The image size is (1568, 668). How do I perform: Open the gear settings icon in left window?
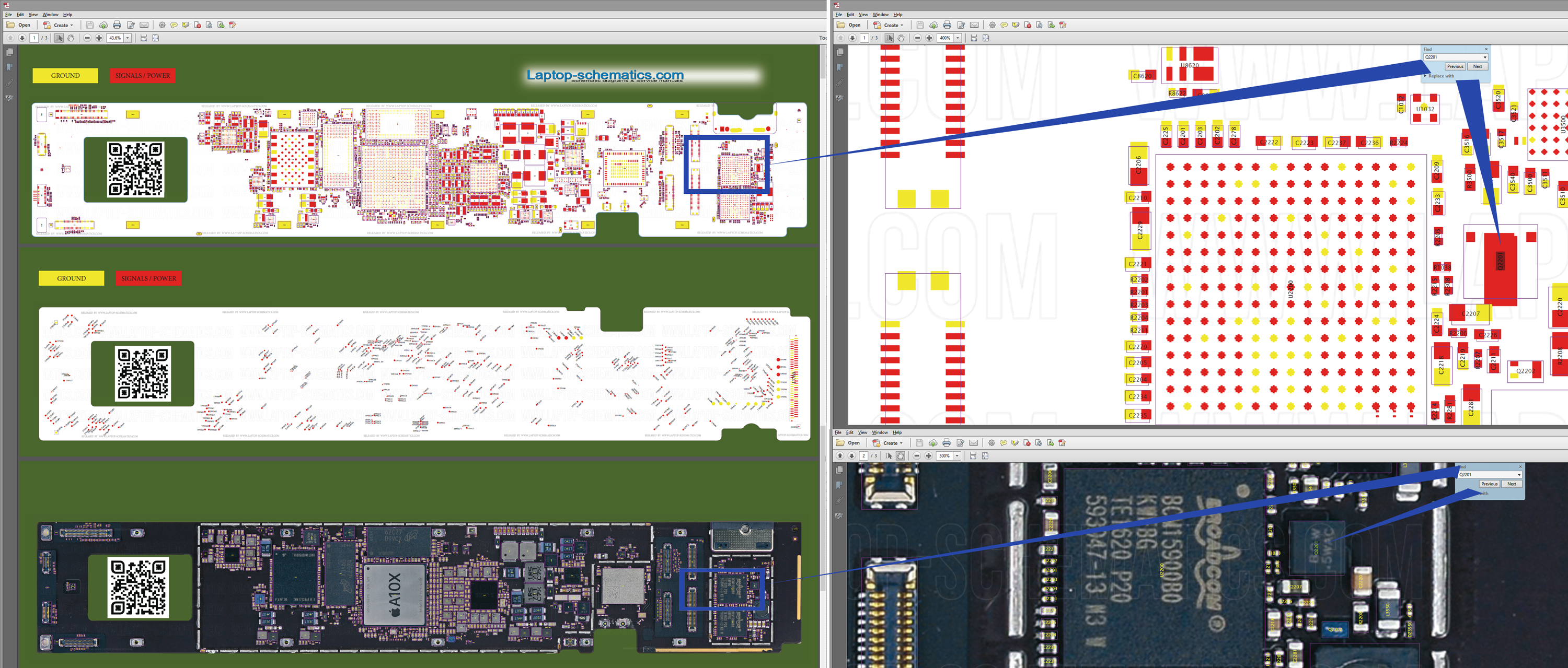tap(162, 25)
